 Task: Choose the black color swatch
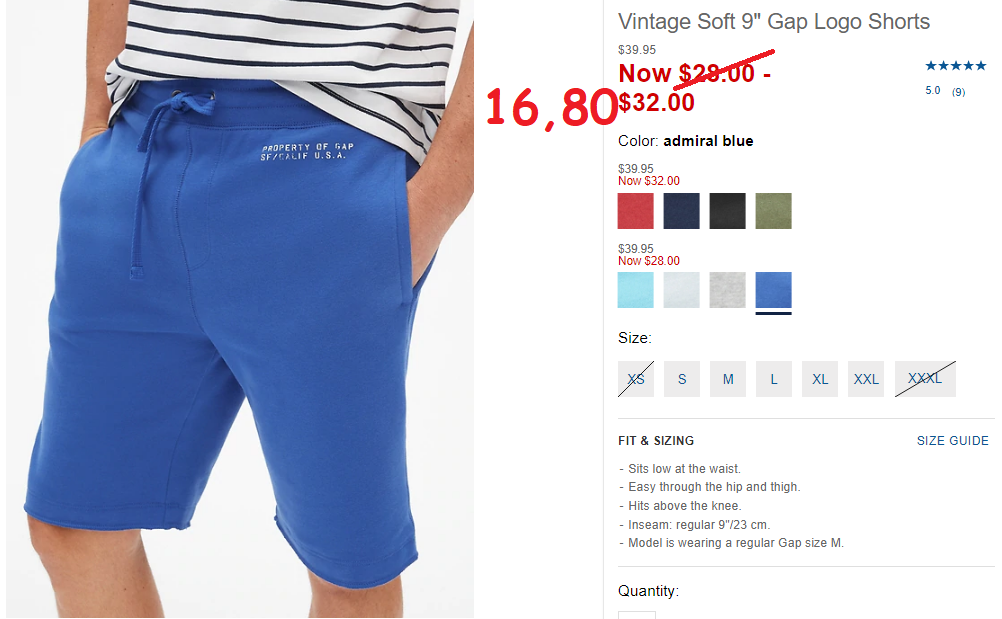[x=727, y=211]
